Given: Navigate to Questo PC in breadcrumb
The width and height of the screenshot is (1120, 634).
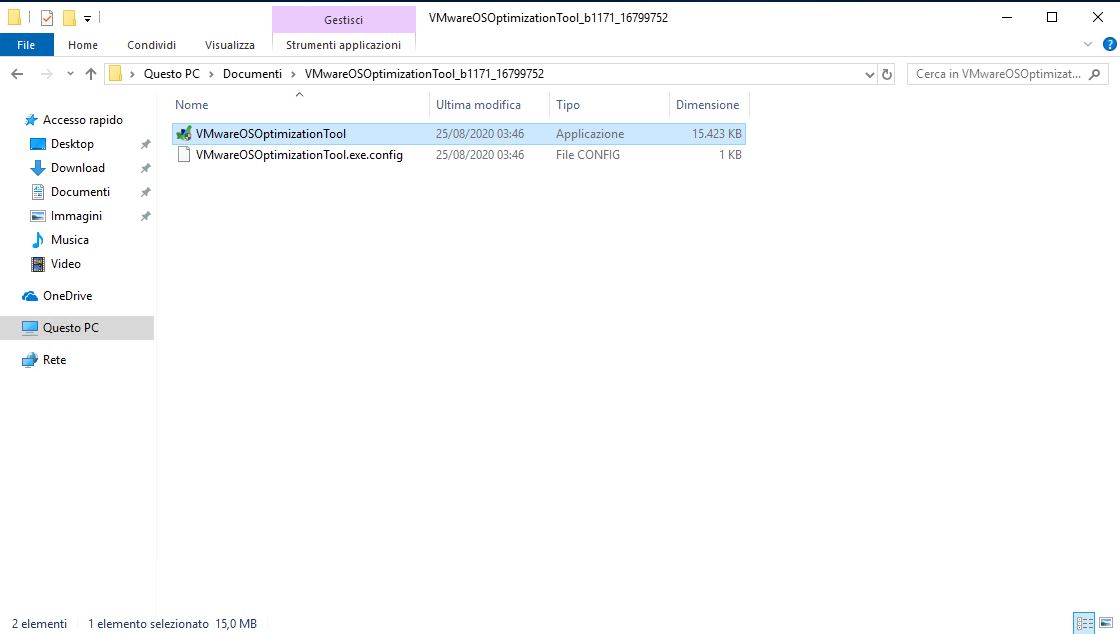Looking at the screenshot, I should pyautogui.click(x=171, y=74).
